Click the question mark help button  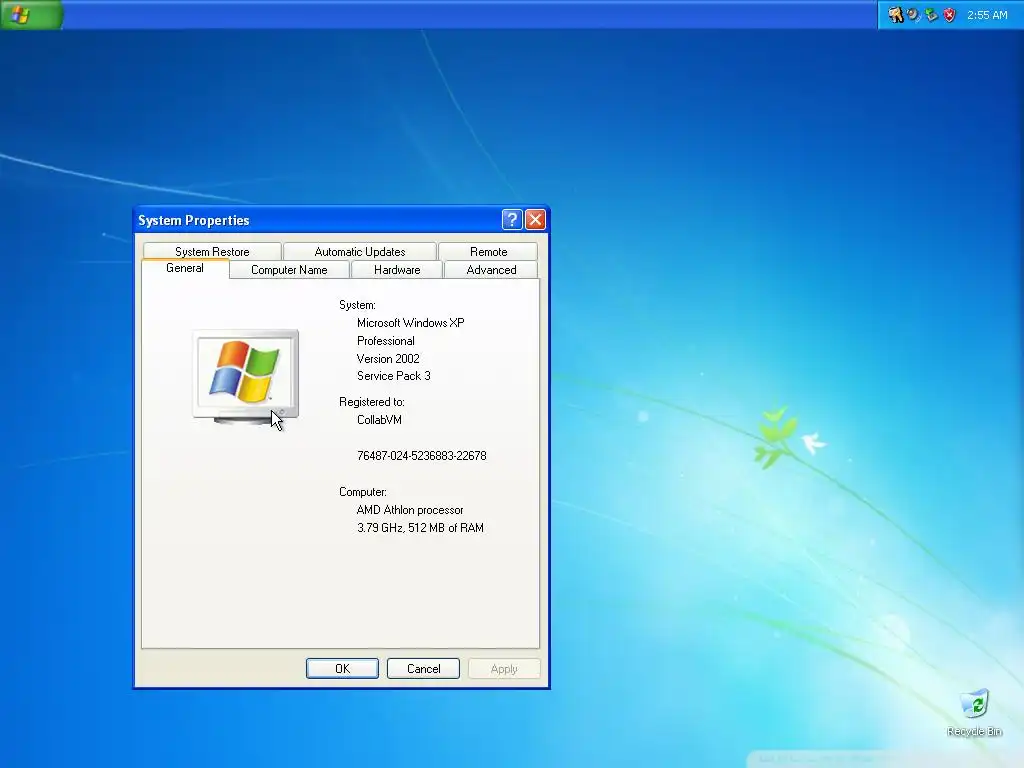(512, 219)
